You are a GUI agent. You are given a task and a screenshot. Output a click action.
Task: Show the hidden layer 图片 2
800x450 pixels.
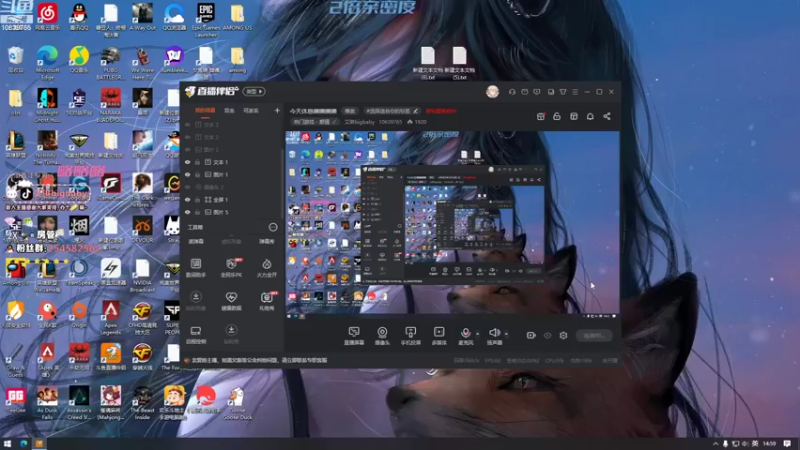click(x=188, y=149)
